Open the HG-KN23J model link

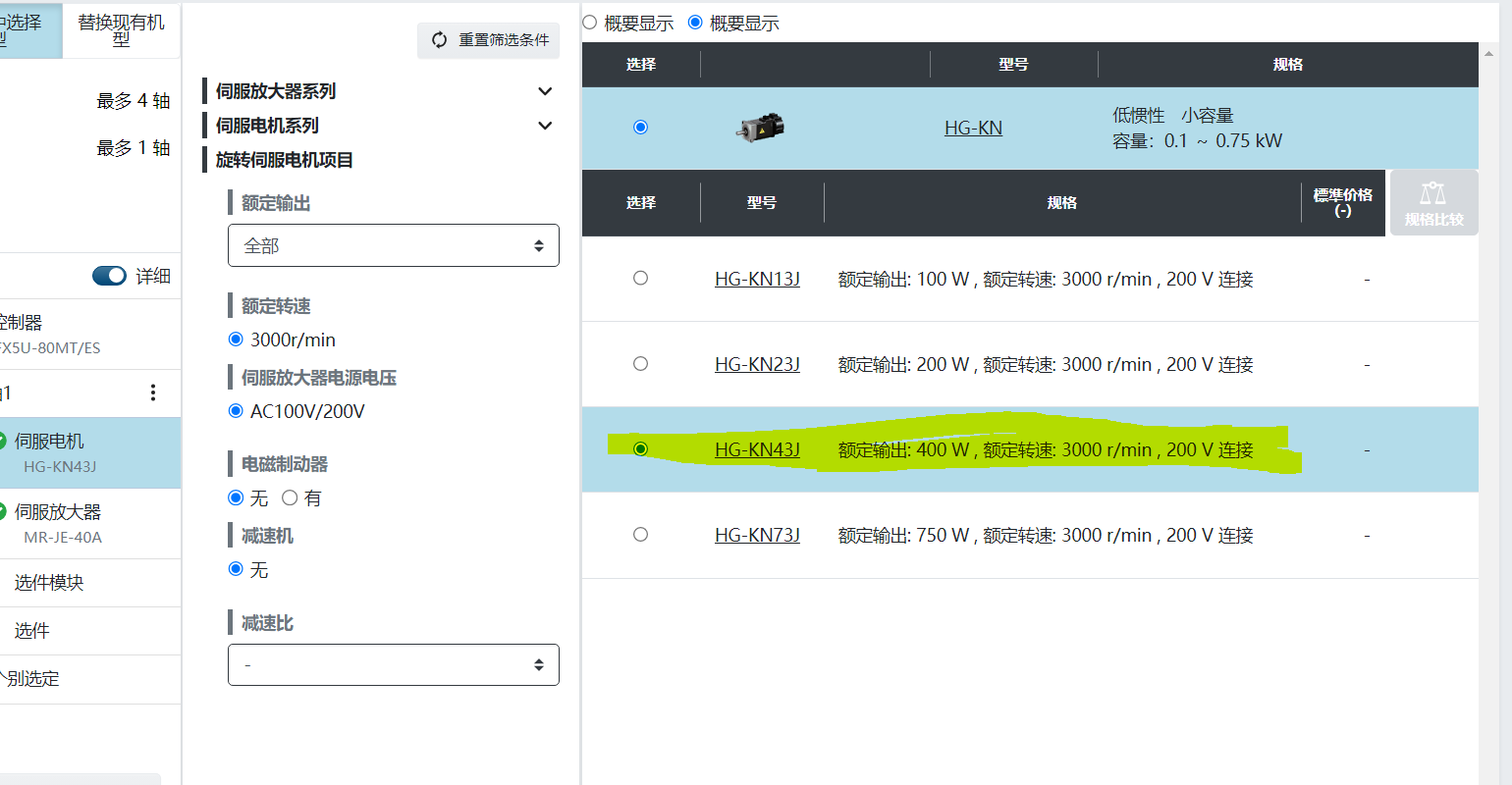(x=757, y=365)
